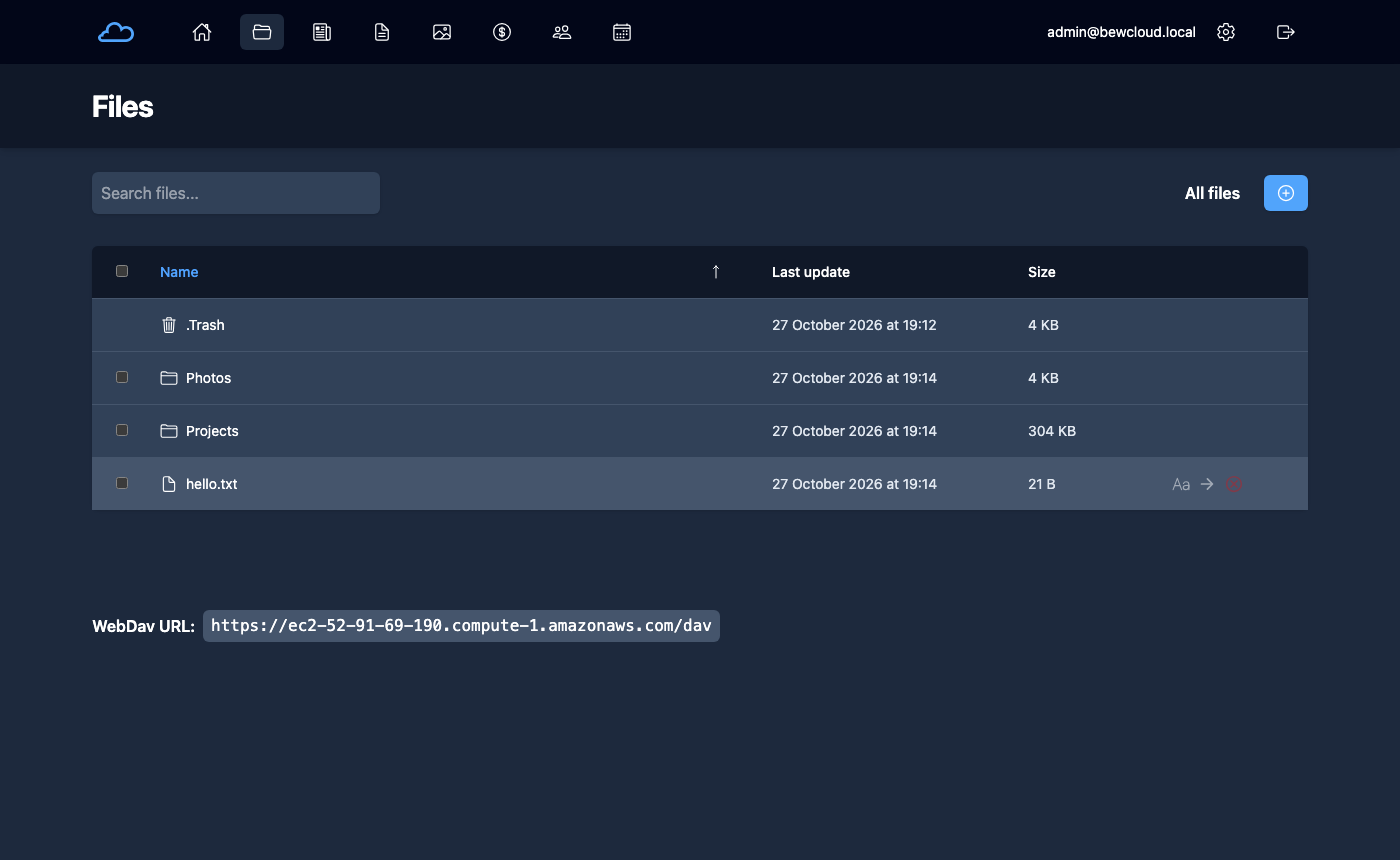Viewport: 1400px width, 860px height.
Task: Open the Expenses dollar icon
Action: [502, 32]
